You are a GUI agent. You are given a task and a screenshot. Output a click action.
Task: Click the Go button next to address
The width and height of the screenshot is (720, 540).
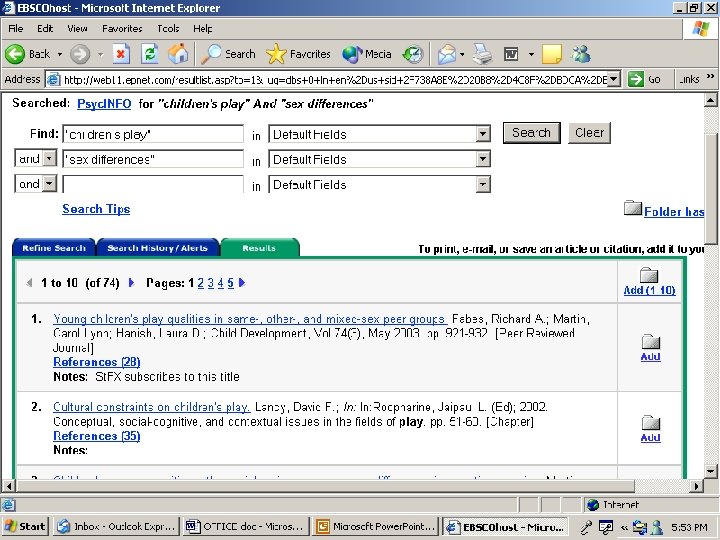pos(644,79)
